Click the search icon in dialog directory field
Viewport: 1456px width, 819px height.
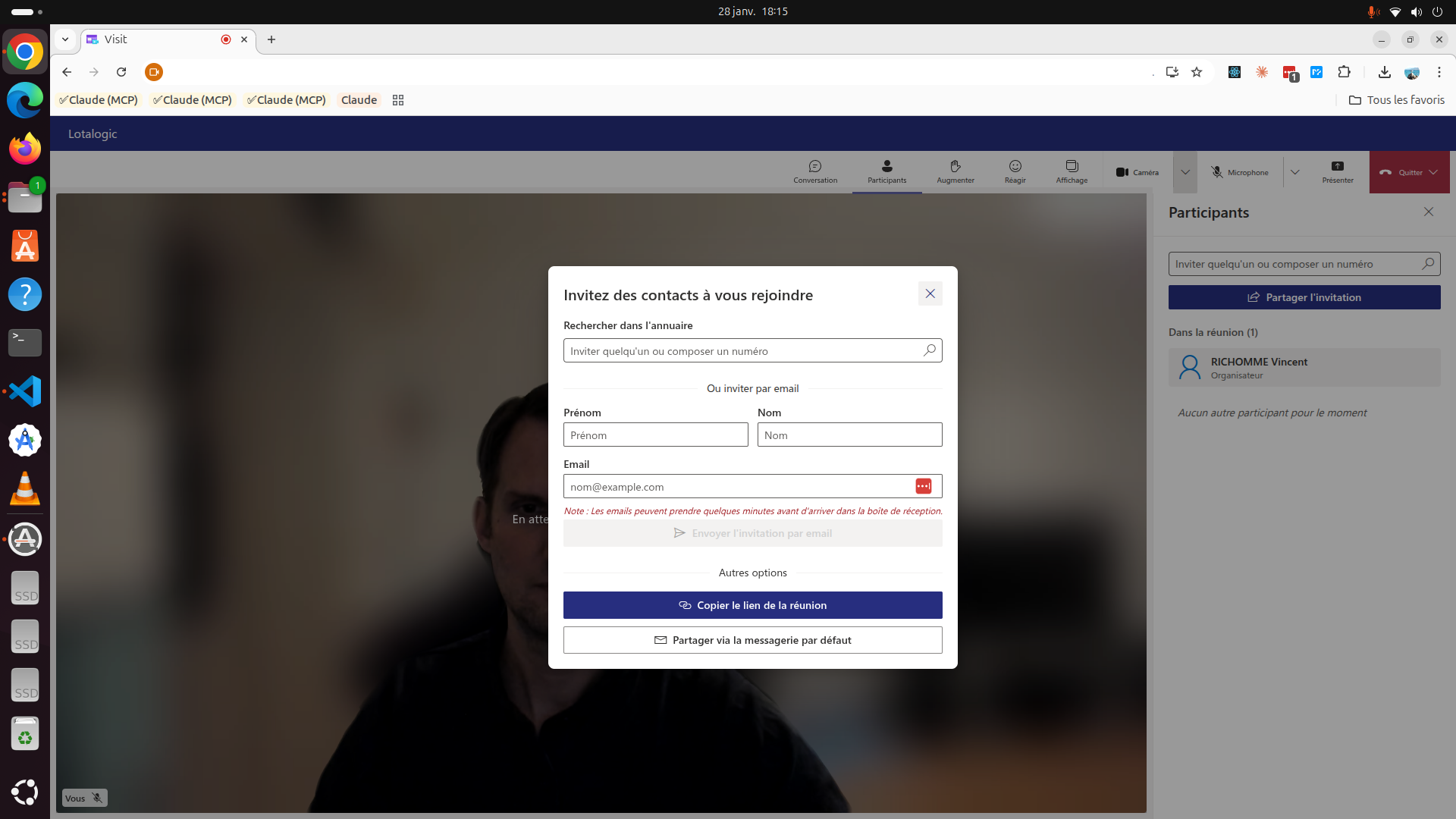929,350
